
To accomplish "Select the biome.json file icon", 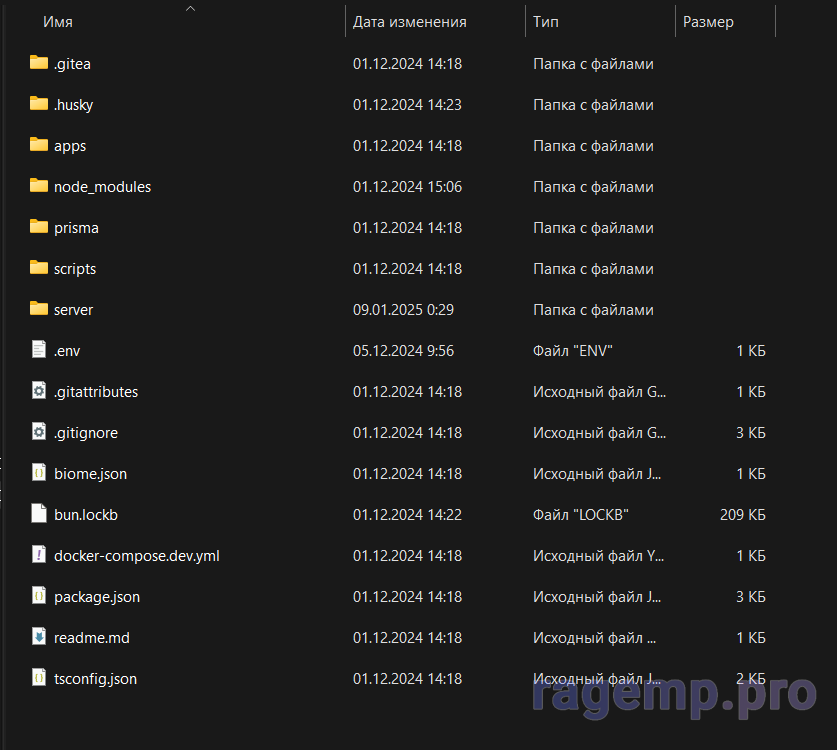I will (x=39, y=473).
